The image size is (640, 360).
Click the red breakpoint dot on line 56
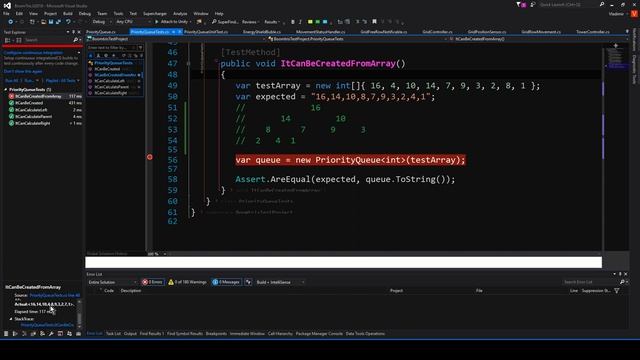[x=150, y=157]
